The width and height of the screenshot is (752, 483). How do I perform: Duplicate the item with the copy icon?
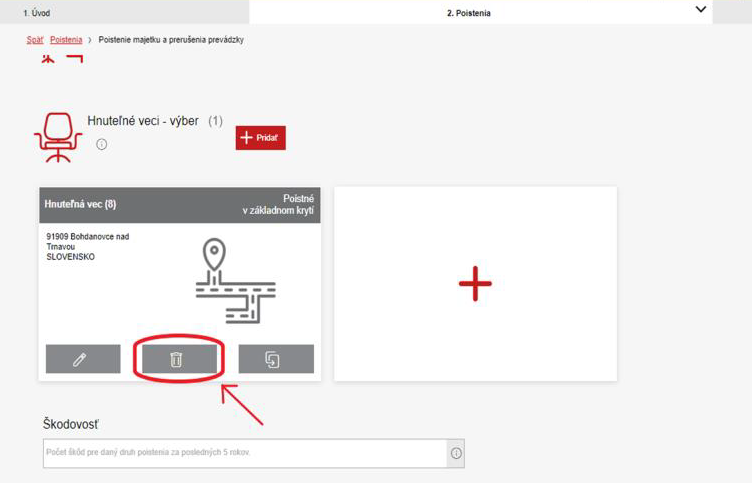272,359
